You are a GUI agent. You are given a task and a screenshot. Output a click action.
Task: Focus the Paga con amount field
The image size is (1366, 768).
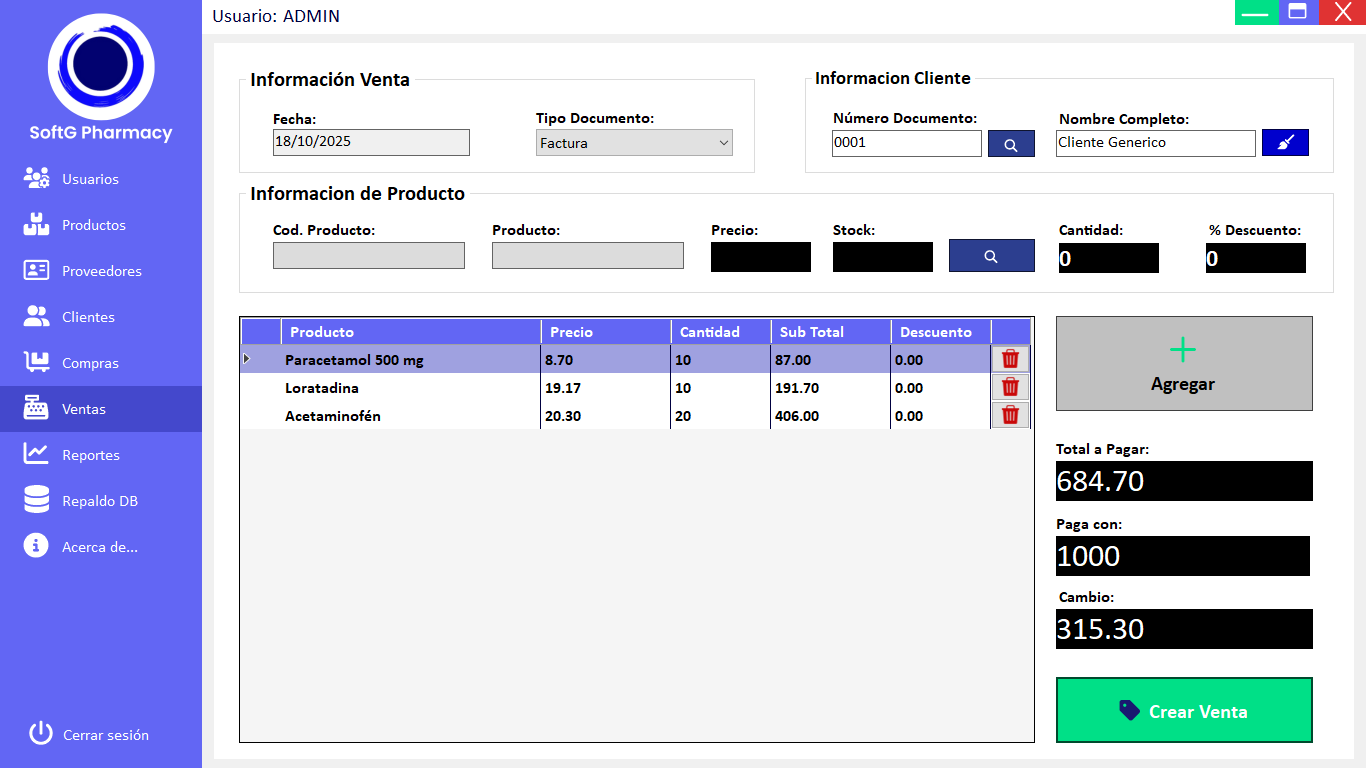(1182, 556)
